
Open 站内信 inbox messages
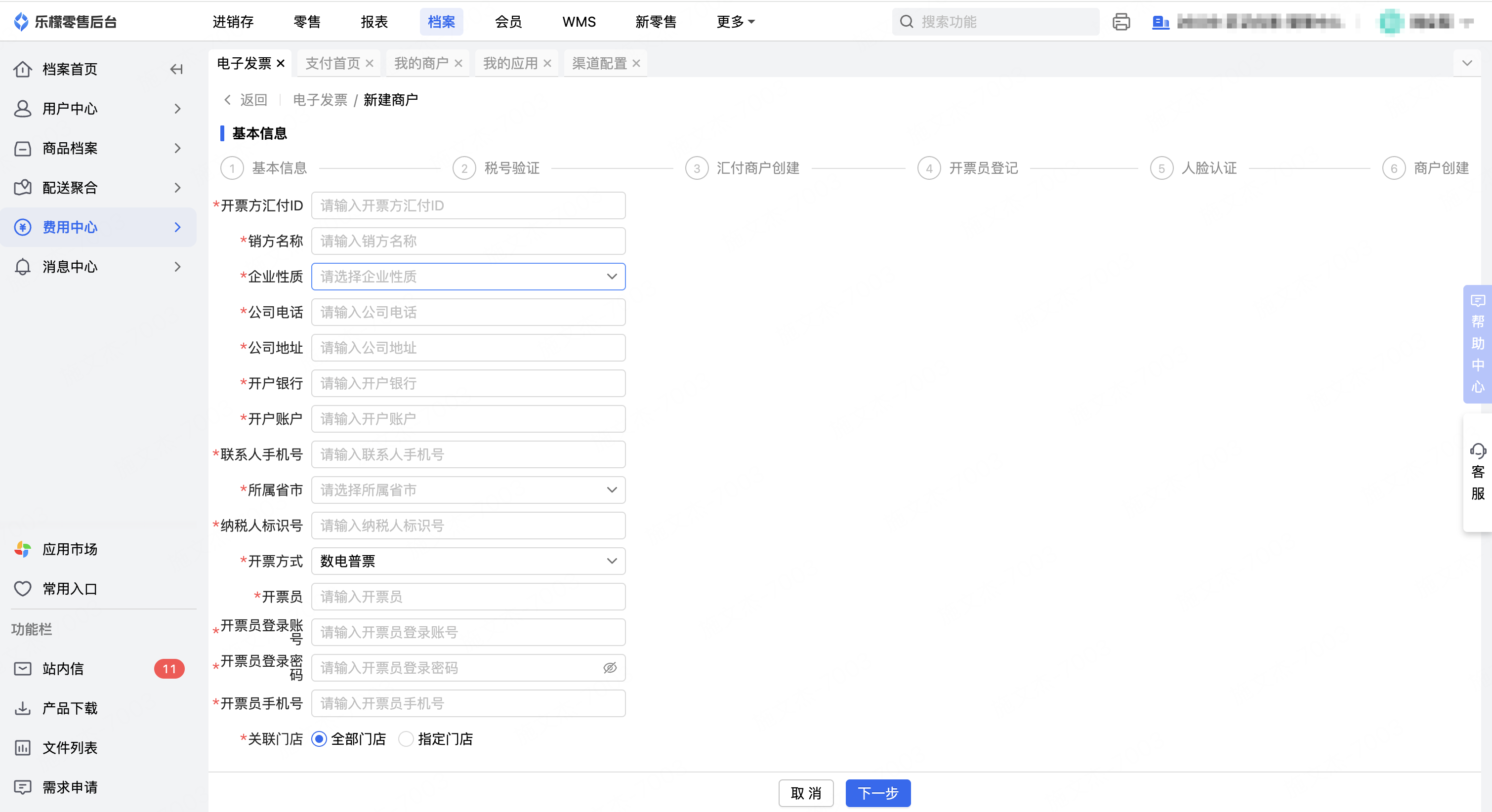pos(63,669)
